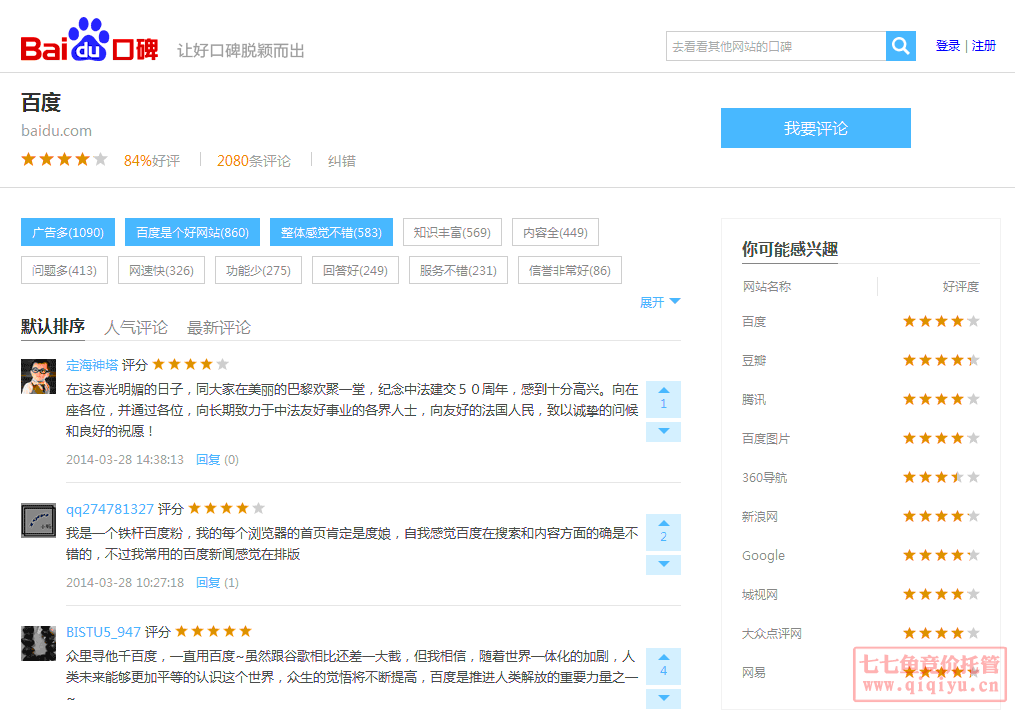Select the 服务不错(231) tag
Viewport: 1015px width, 711px height.
point(458,271)
